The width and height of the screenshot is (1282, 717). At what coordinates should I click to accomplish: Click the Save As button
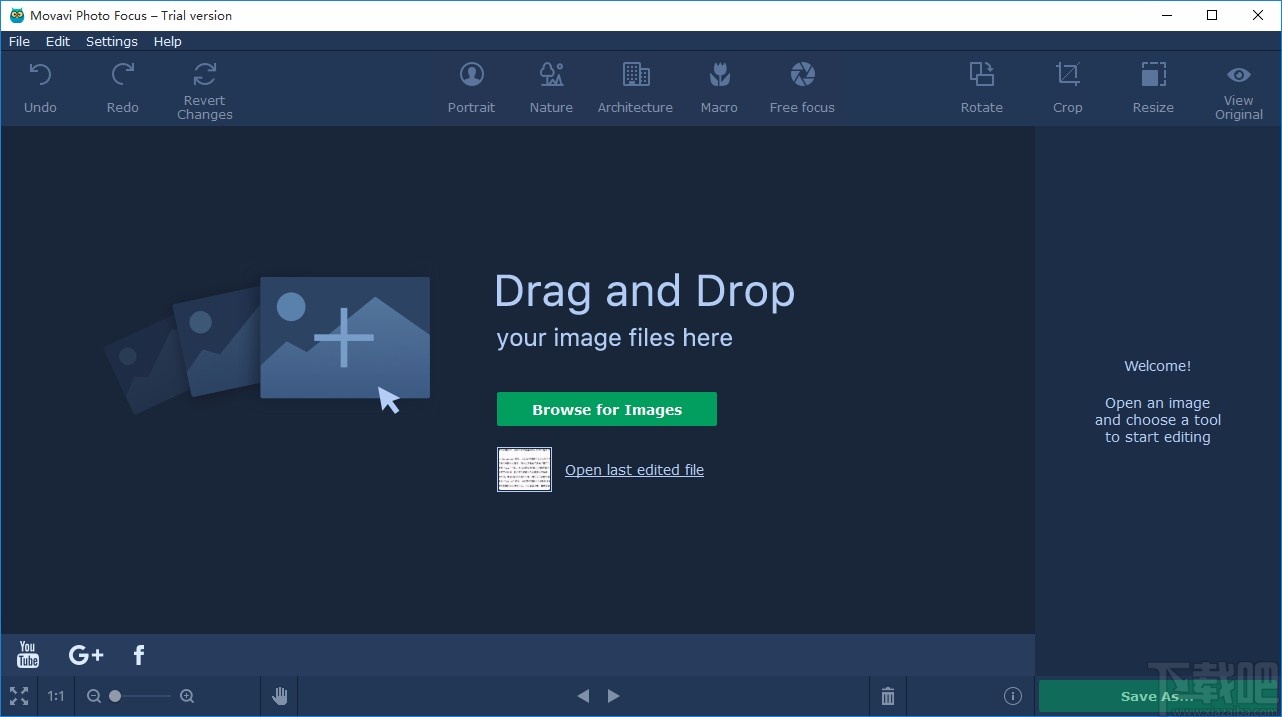pyautogui.click(x=1157, y=696)
